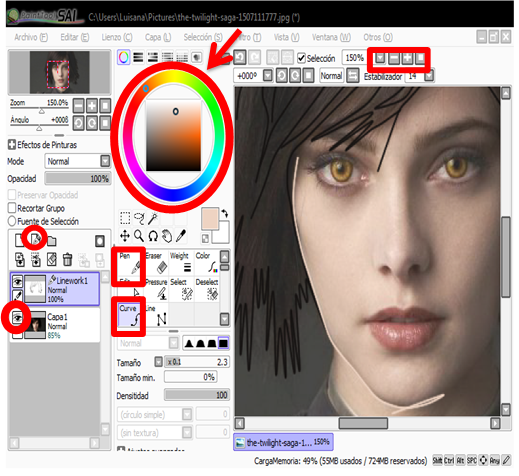Hide the Linework1 layer with its eye icon
Screen dimensions: 519x476
pyautogui.click(x=17, y=282)
